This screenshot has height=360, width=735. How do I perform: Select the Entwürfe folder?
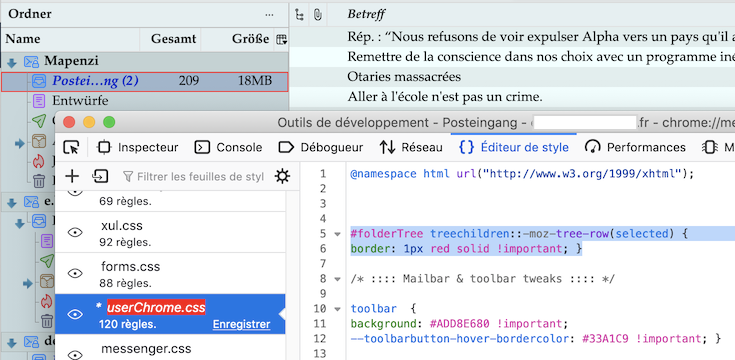coord(80,101)
